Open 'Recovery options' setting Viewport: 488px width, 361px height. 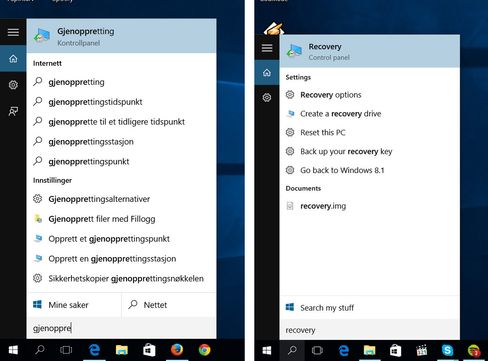370,95
